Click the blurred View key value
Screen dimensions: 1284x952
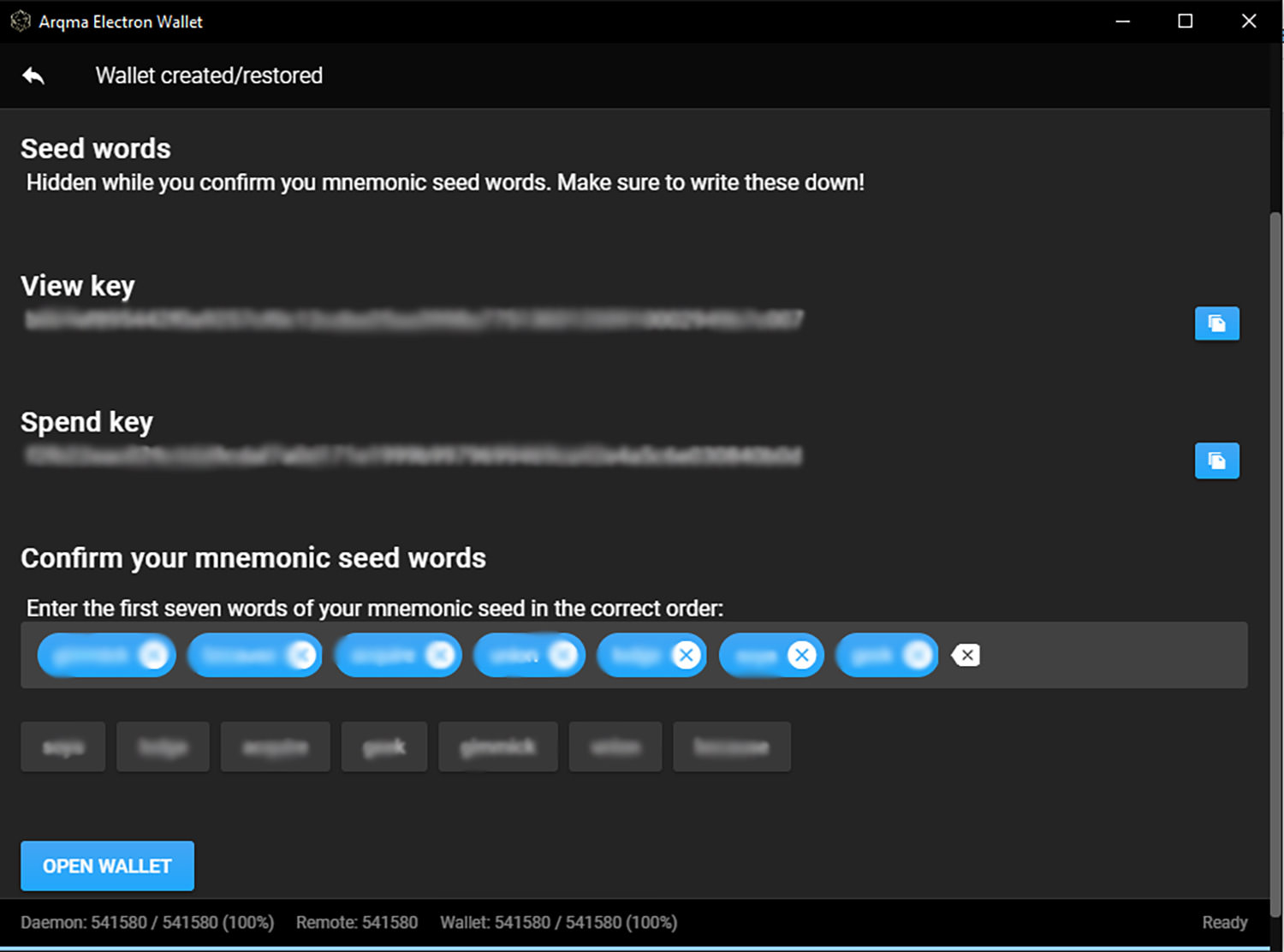(414, 320)
